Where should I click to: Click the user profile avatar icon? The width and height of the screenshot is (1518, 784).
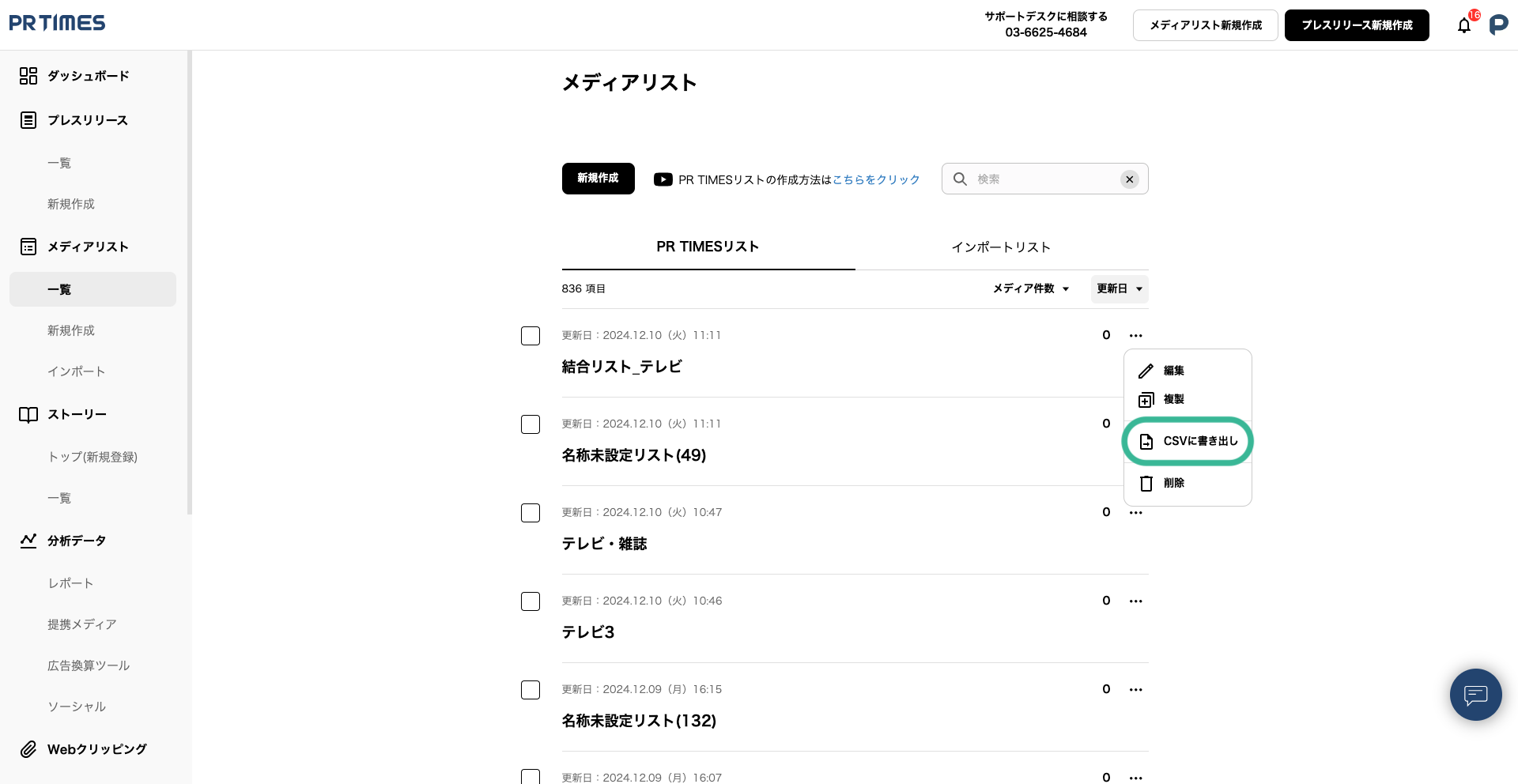tap(1498, 25)
